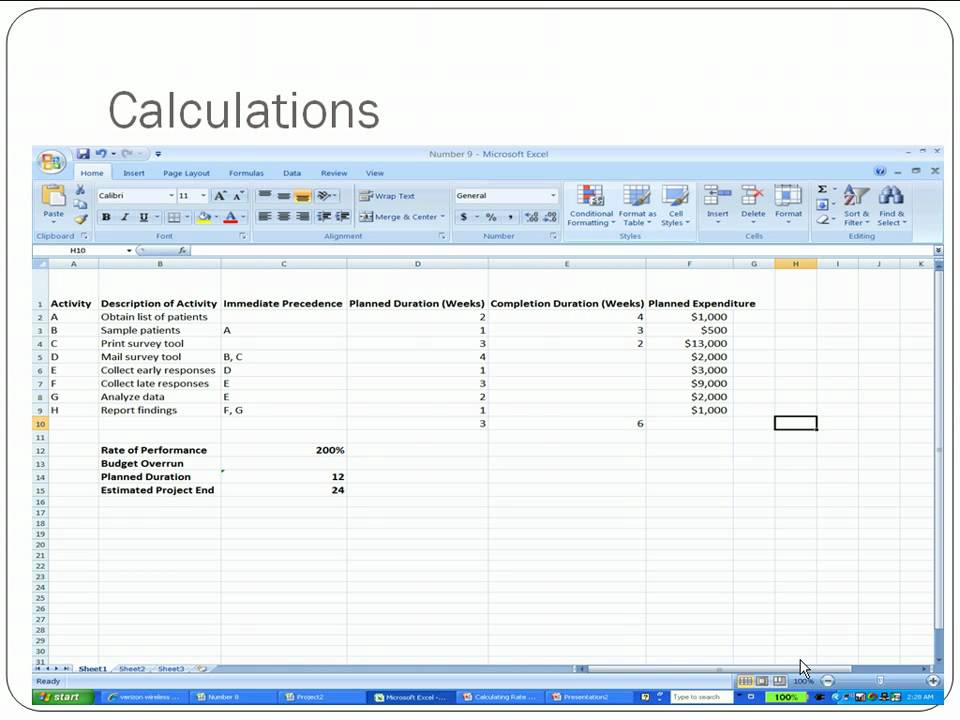960x720 pixels.
Task: Select the Sheet2 worksheet tab
Action: (x=132, y=669)
